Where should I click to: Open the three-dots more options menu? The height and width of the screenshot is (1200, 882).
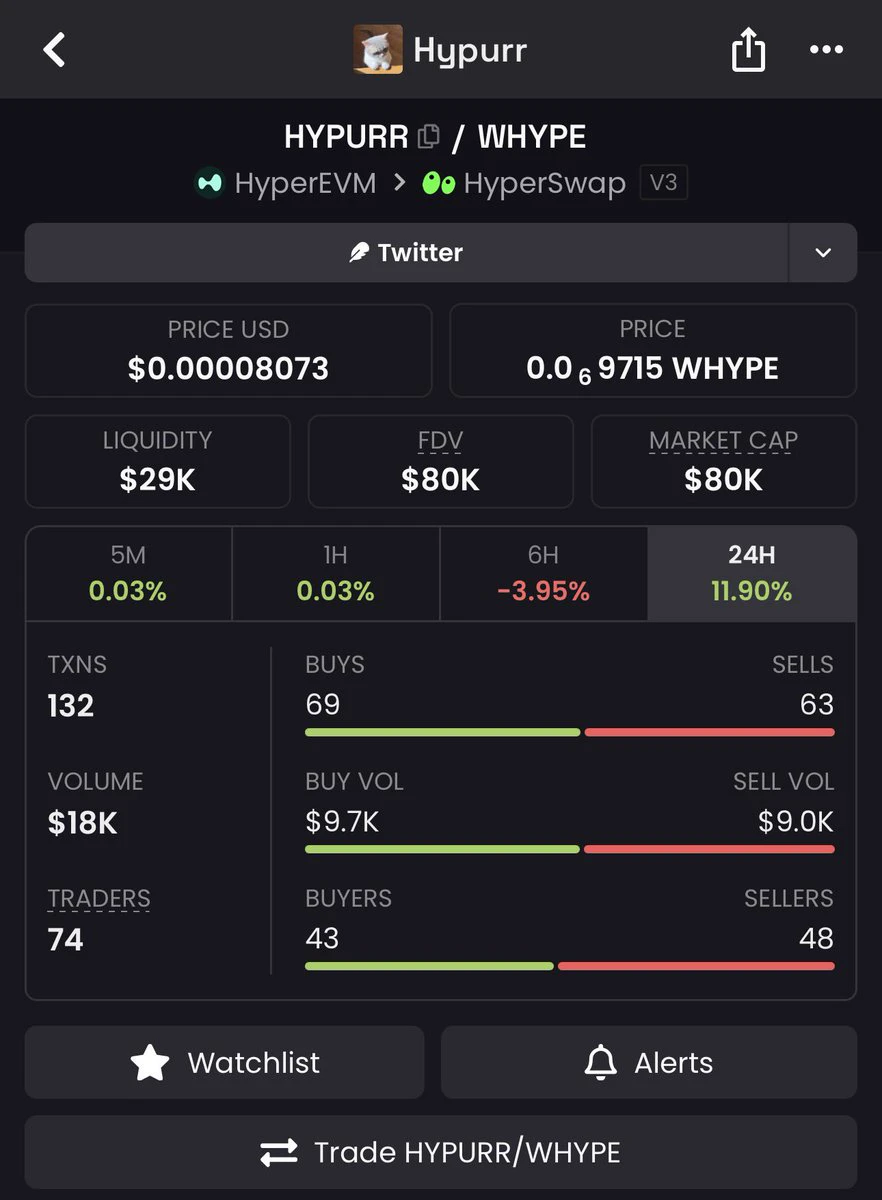click(x=826, y=49)
